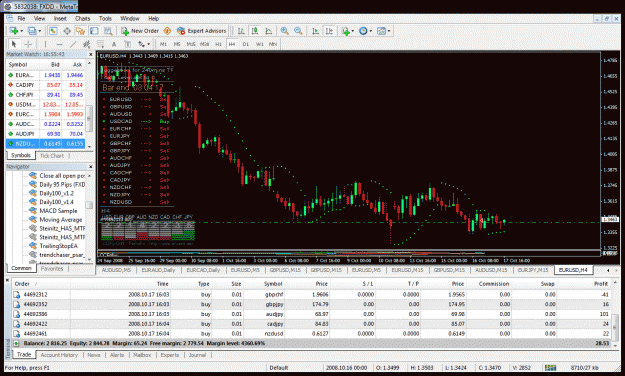Switch to D1 timeframe
The image size is (625, 376).
coord(246,44)
